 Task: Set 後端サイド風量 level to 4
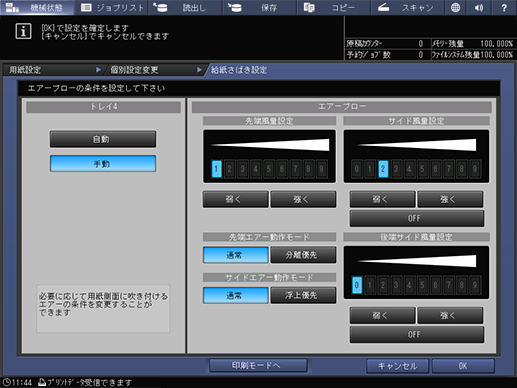point(409,285)
